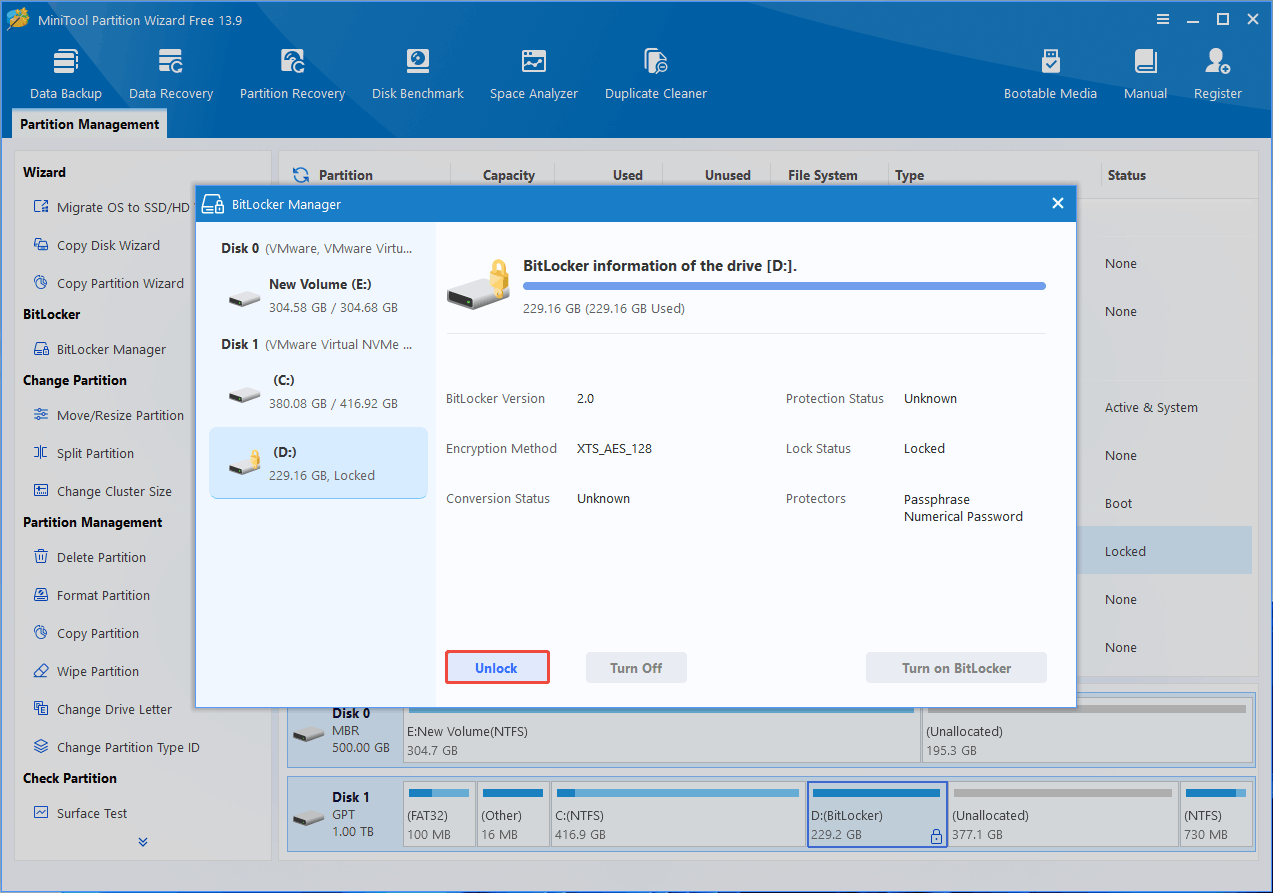Close the BitLocker Manager dialog
This screenshot has width=1273, height=893.
pos(1058,203)
